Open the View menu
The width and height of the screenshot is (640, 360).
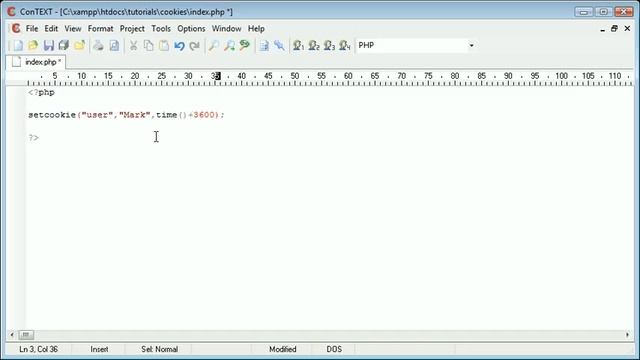coord(73,29)
